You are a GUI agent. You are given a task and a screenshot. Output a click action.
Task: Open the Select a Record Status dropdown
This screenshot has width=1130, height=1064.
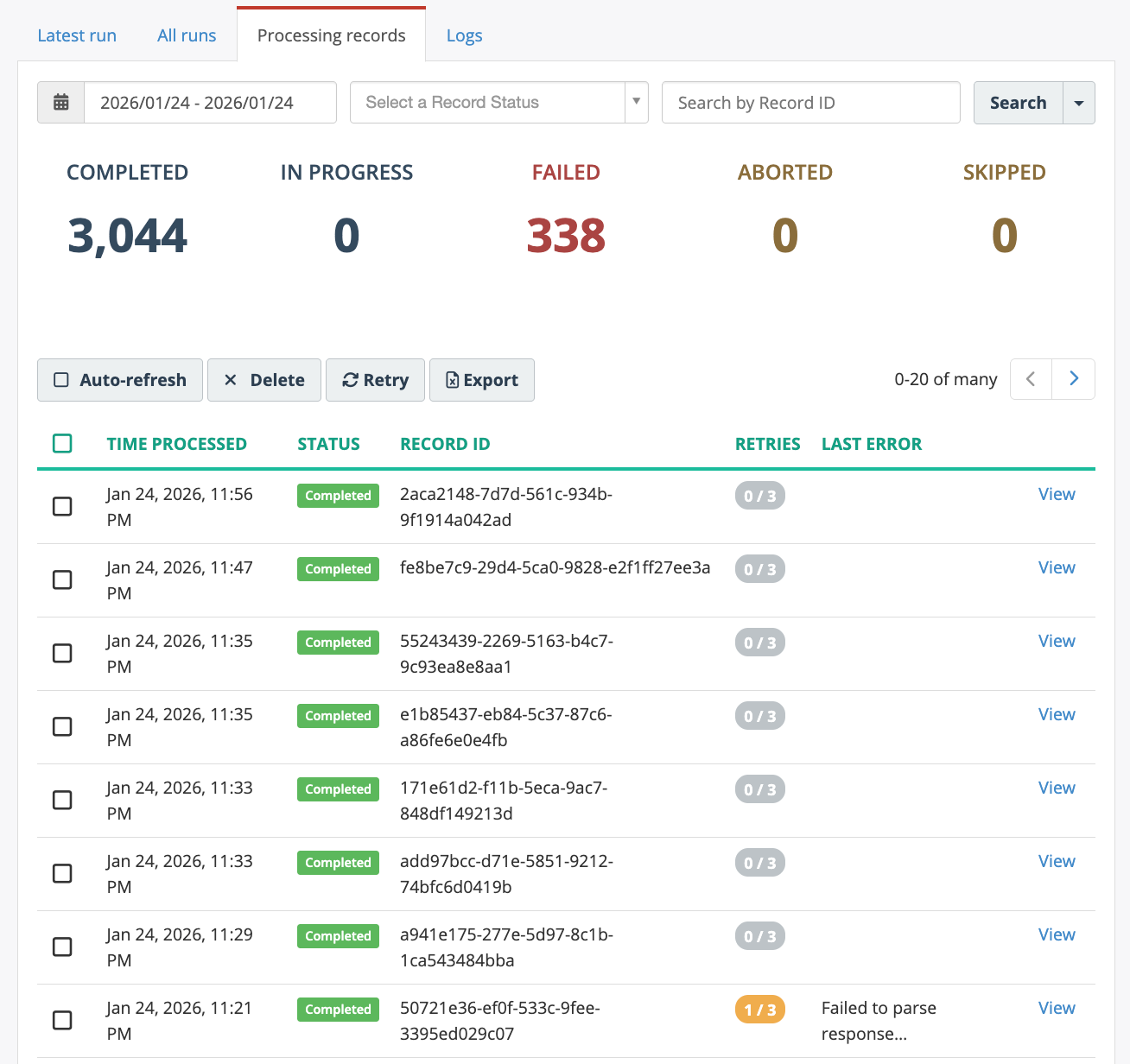coord(498,103)
